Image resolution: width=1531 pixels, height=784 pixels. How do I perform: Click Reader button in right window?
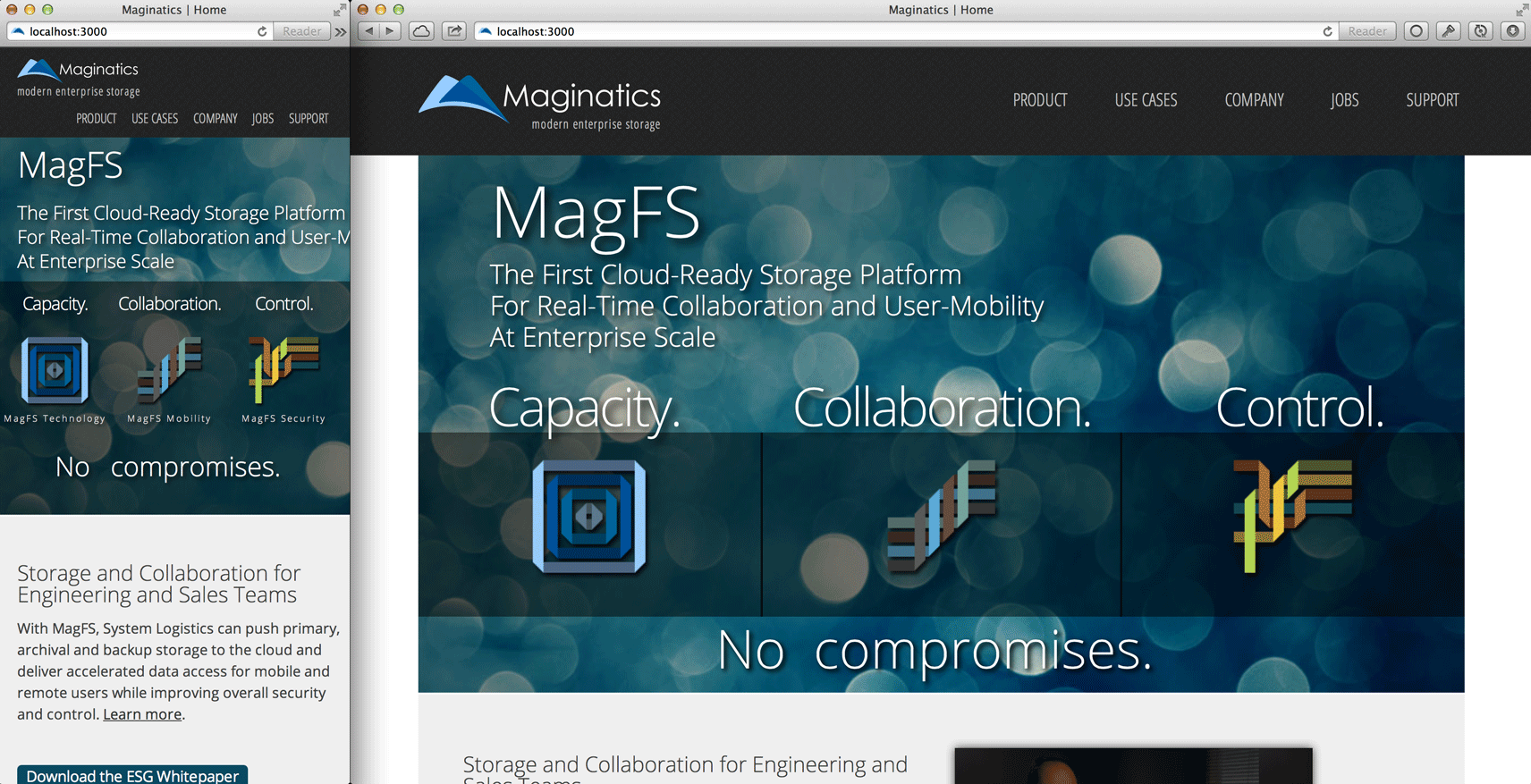[x=1367, y=31]
